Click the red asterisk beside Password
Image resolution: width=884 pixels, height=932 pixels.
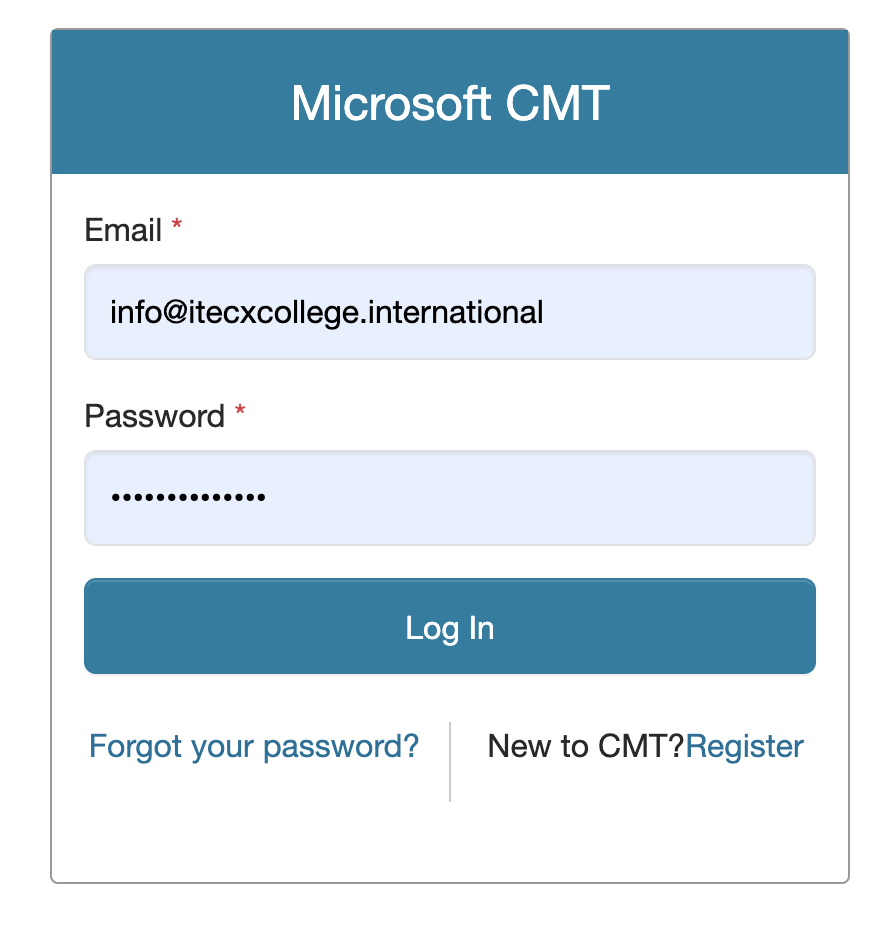click(240, 414)
